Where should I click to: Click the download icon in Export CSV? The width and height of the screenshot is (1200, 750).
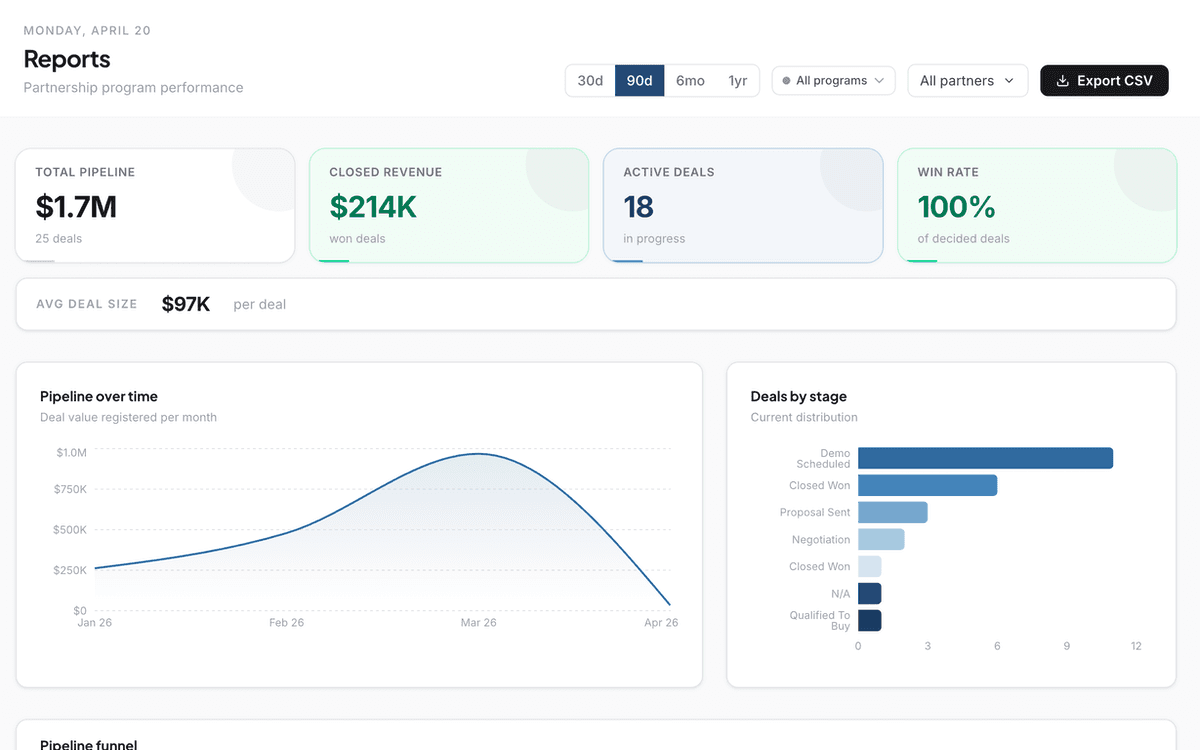click(x=1063, y=81)
